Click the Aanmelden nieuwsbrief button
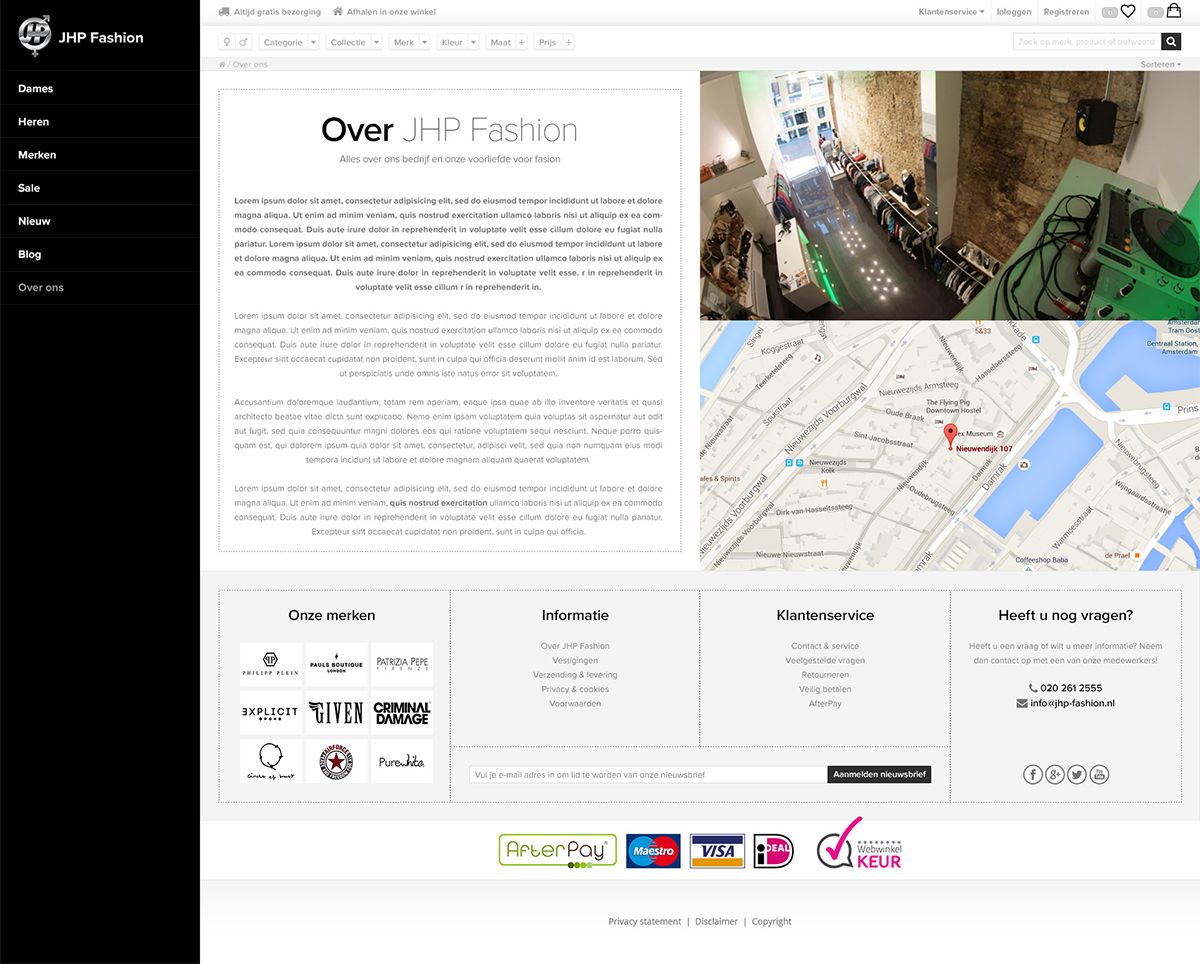1200x964 pixels. [x=879, y=774]
